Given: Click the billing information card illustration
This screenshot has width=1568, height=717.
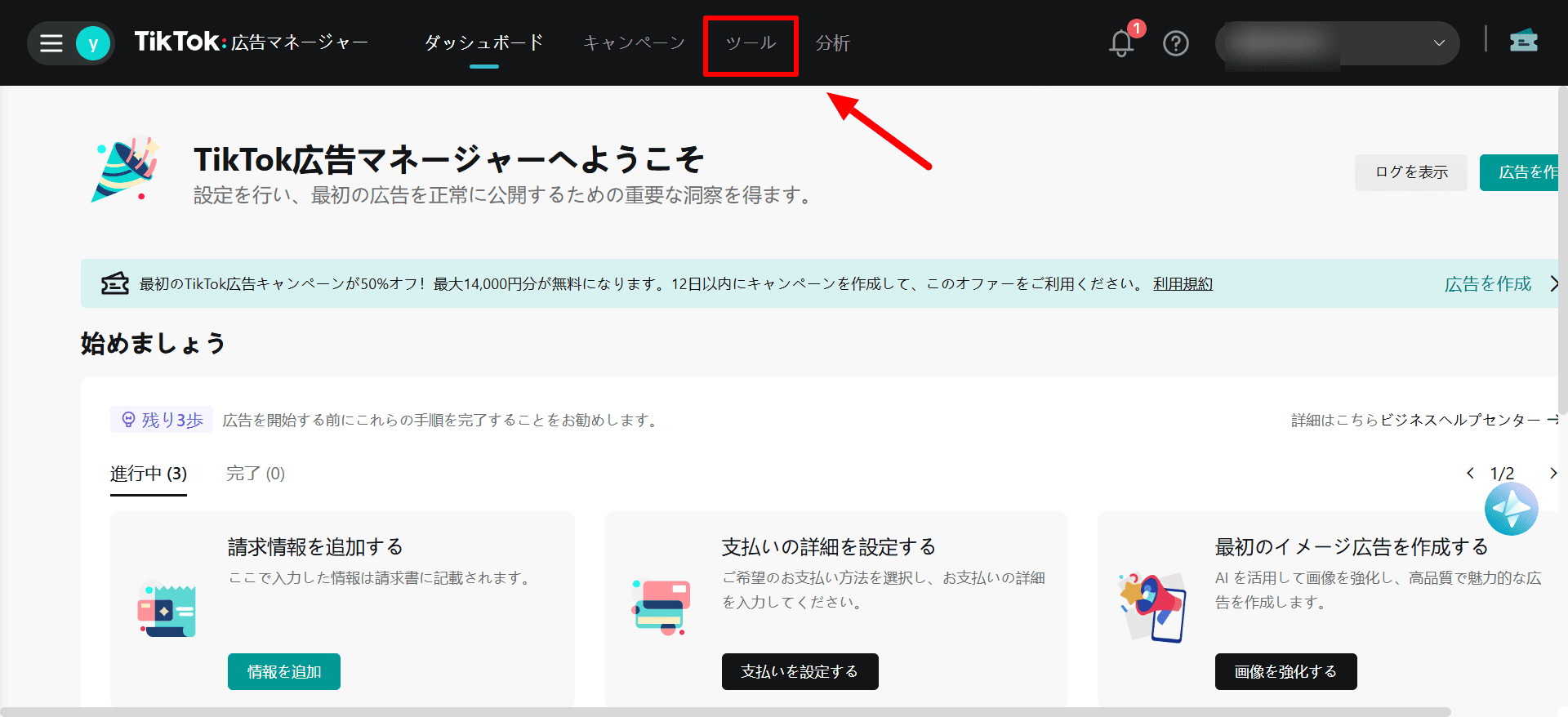Looking at the screenshot, I should click(x=167, y=610).
